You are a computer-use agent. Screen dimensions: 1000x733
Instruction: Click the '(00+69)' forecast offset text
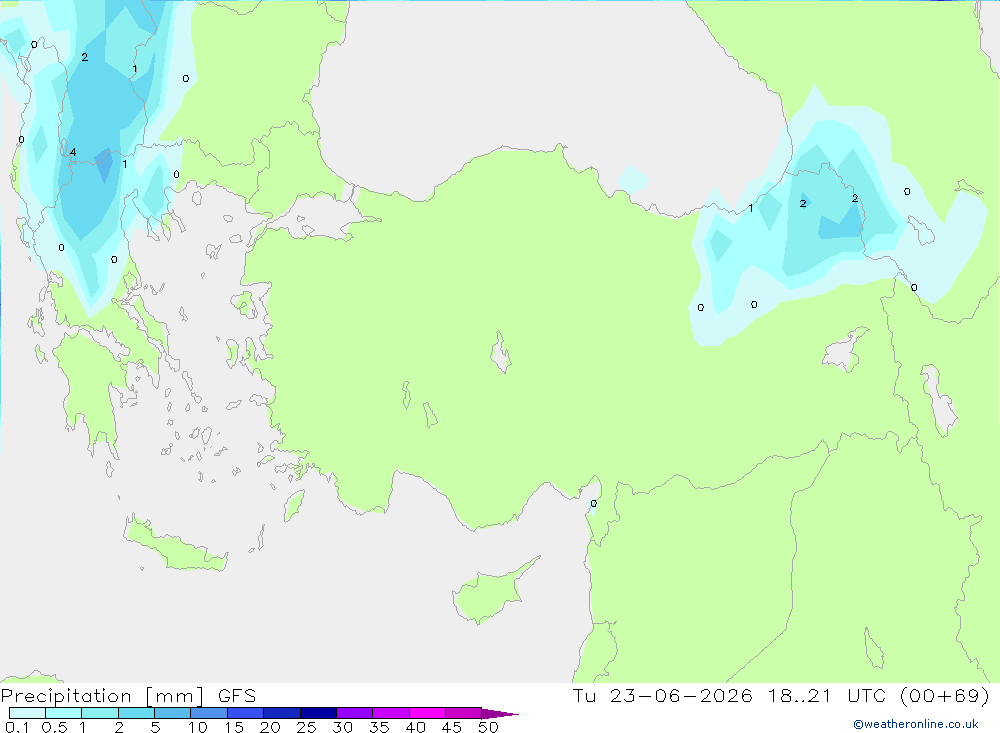pyautogui.click(x=945, y=695)
